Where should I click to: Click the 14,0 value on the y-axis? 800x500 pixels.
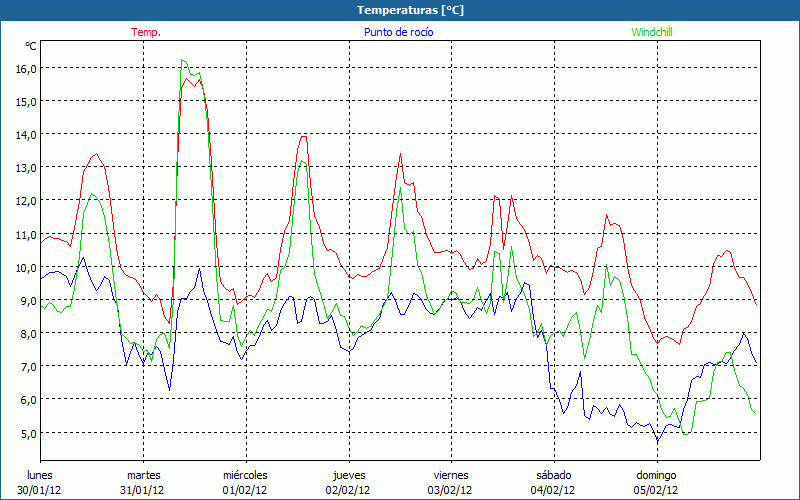(x=26, y=134)
